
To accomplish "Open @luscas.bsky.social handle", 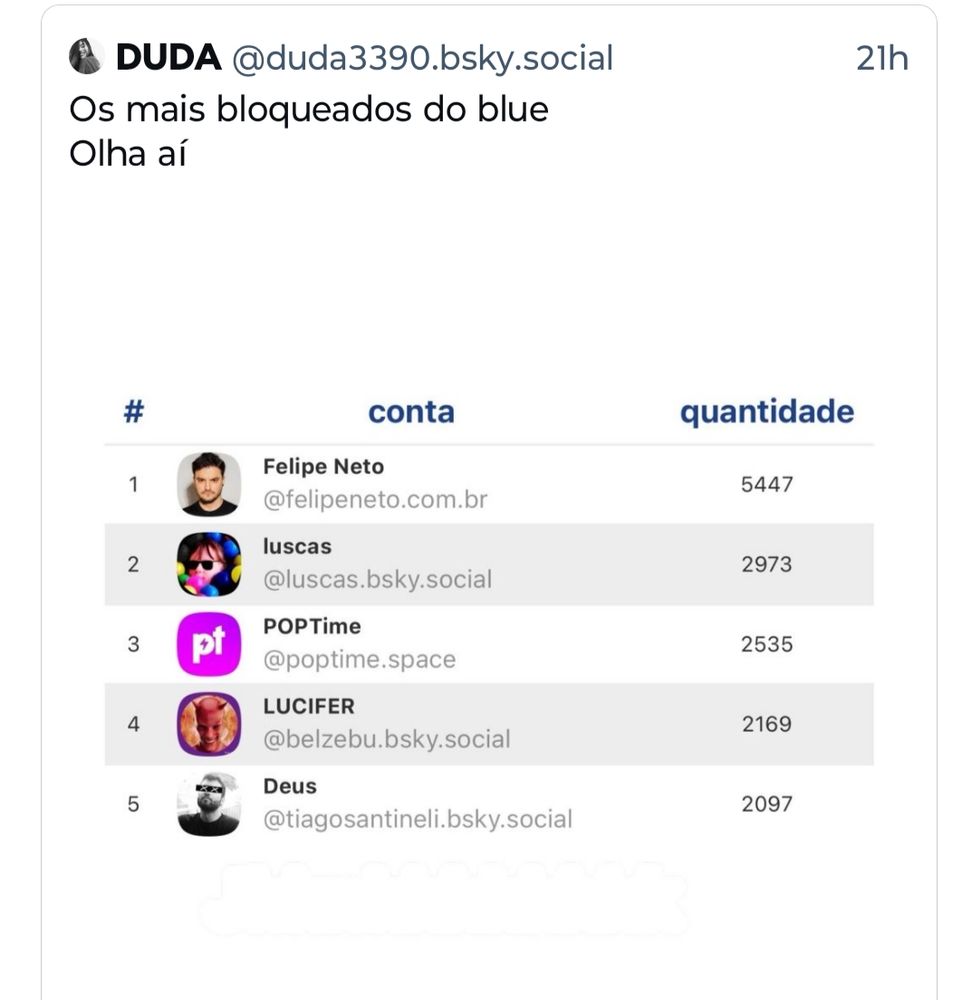I will click(378, 579).
